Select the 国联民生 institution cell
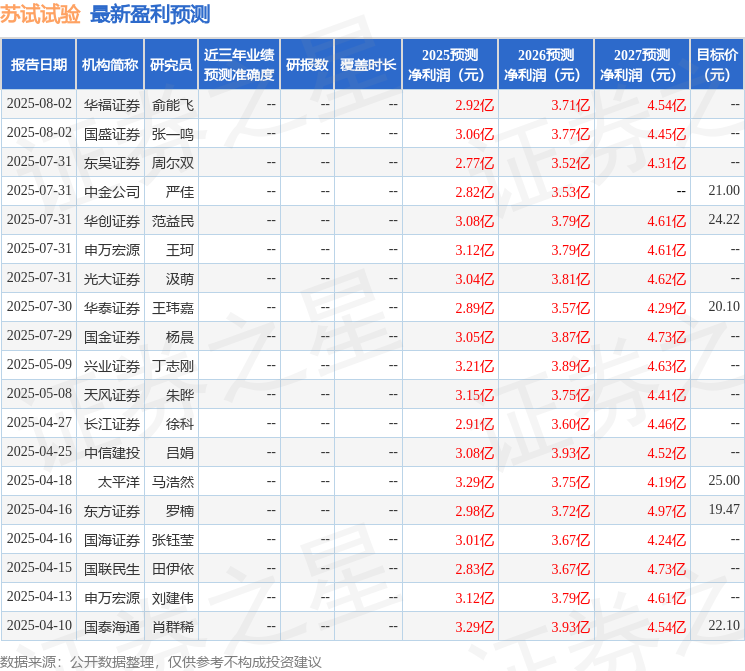The width and height of the screenshot is (745, 671). click(112, 569)
